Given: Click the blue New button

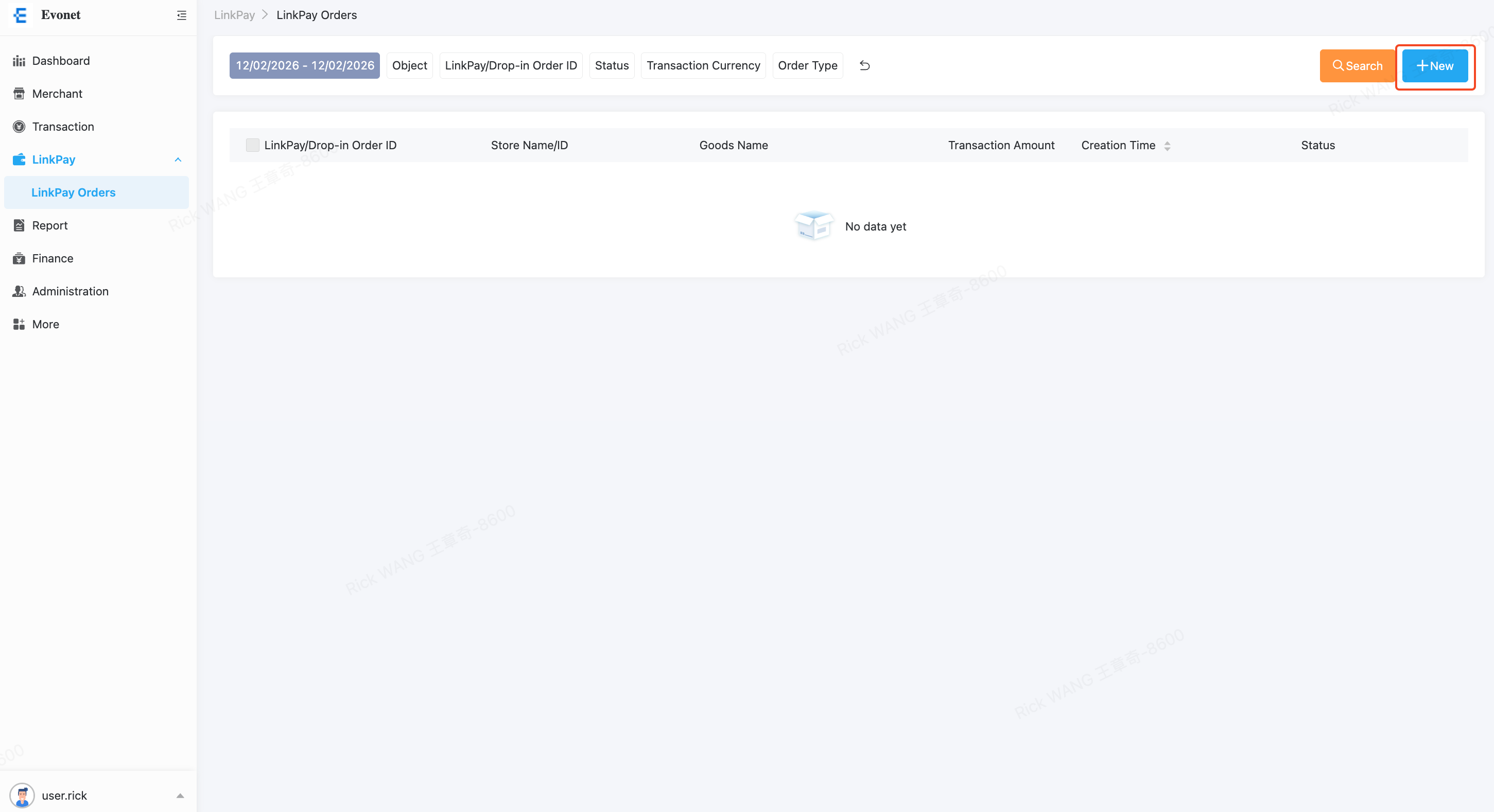Looking at the screenshot, I should [1434, 66].
